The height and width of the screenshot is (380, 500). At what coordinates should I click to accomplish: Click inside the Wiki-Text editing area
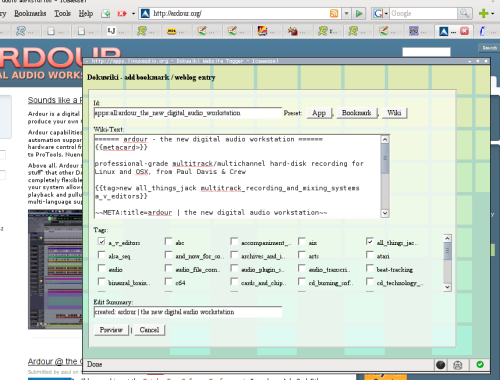(x=237, y=176)
